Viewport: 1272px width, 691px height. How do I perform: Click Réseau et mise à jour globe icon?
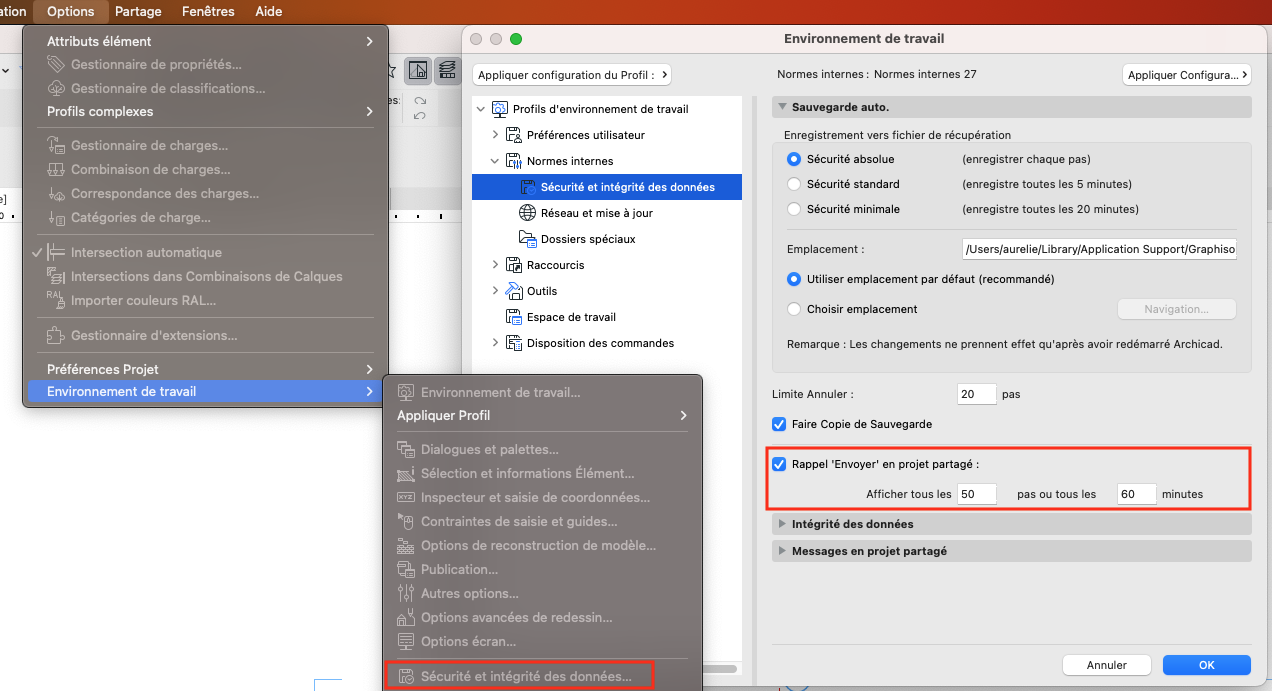click(x=527, y=213)
